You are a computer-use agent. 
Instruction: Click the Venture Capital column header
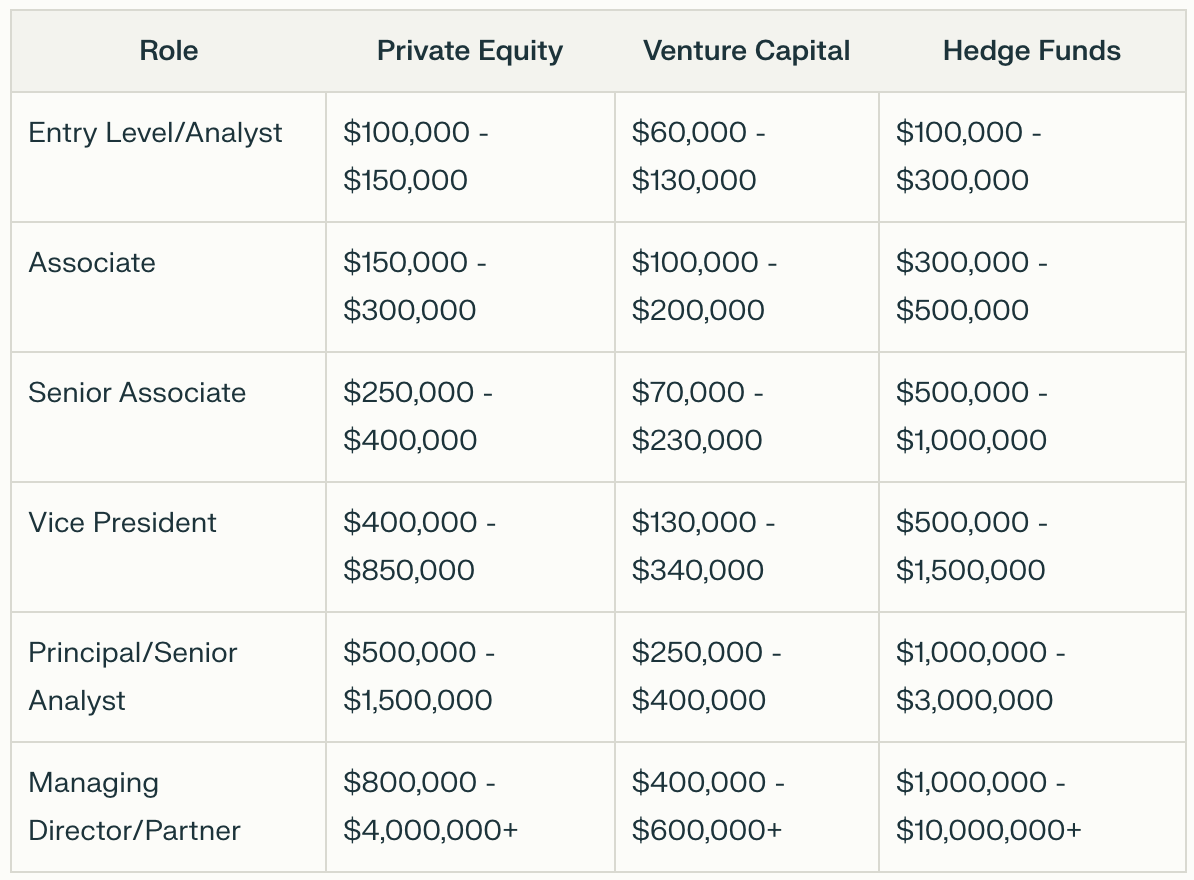coord(746,51)
